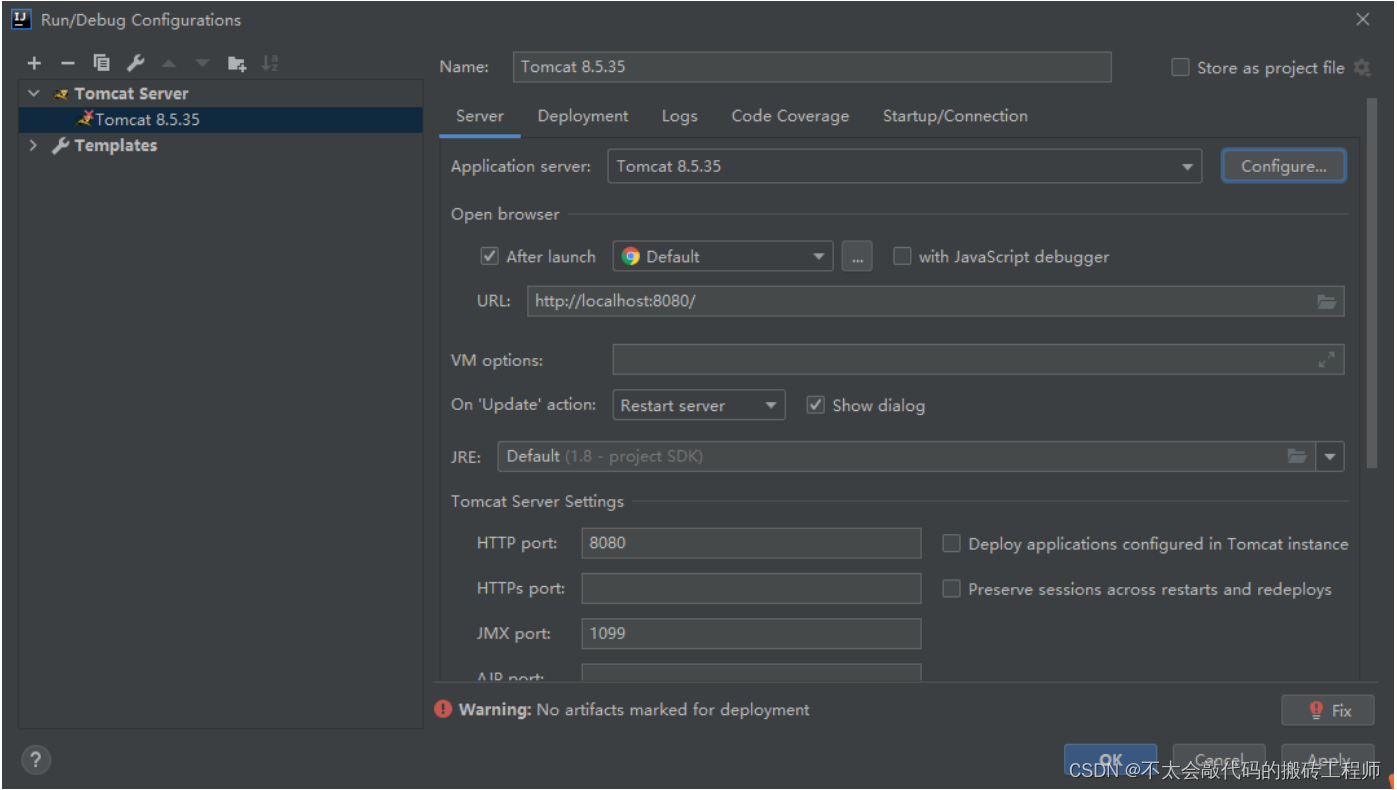Uncheck the After launch checkbox
Image resolution: width=1397 pixels, height=790 pixels.
point(489,256)
